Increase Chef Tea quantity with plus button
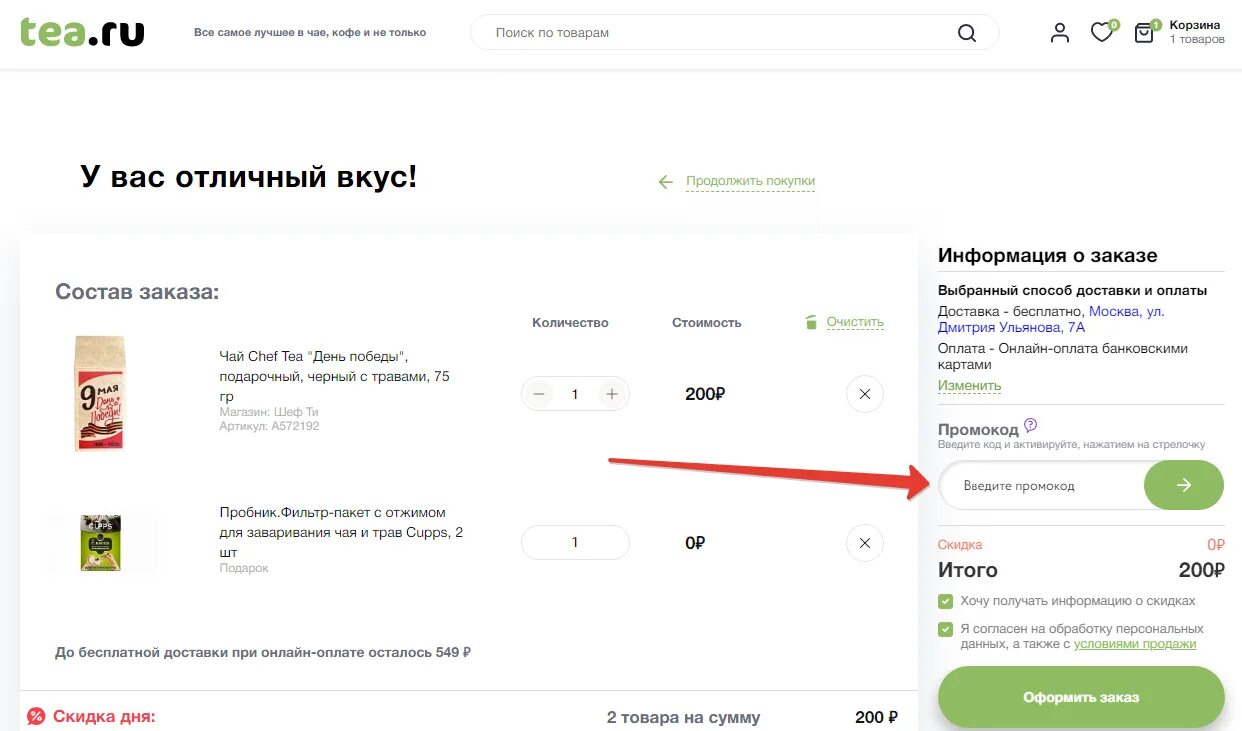Viewport: 1242px width, 731px height. point(612,393)
